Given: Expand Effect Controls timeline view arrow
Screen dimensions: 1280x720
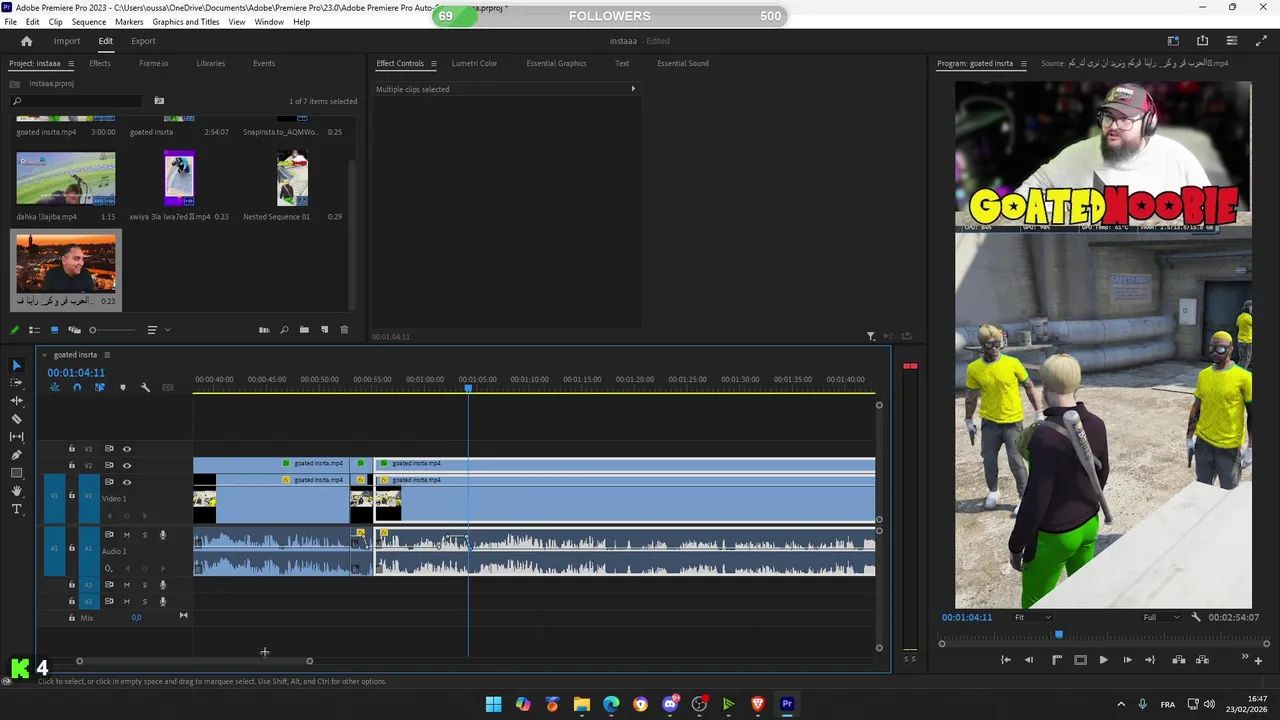Looking at the screenshot, I should coord(633,89).
